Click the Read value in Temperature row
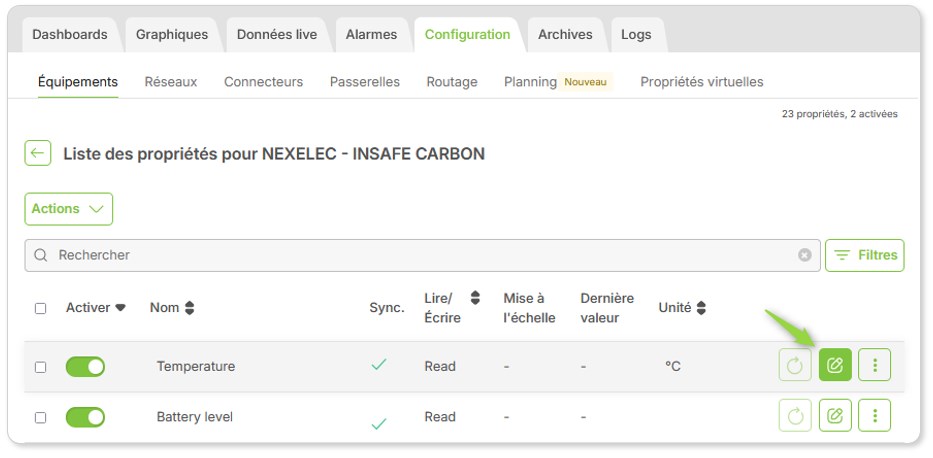The image size is (933, 458). coord(440,366)
